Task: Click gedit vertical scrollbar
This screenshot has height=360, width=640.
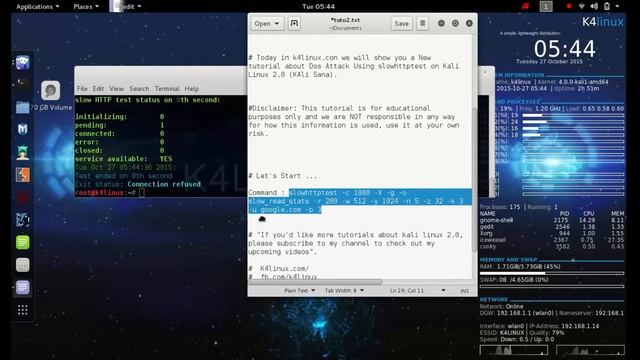Action: pos(474,180)
